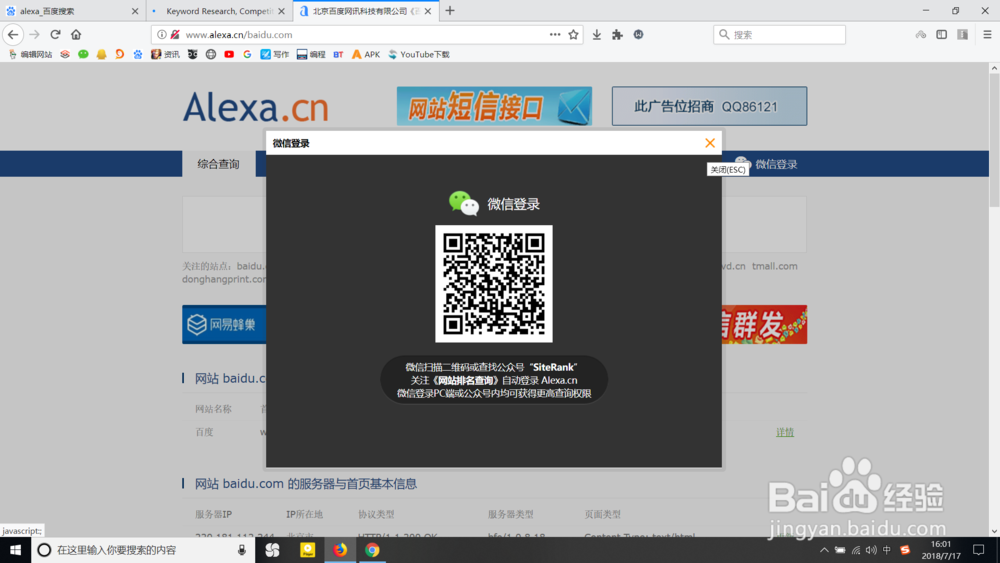
Task: Click the cloud sync toolbar icon
Action: (920, 34)
